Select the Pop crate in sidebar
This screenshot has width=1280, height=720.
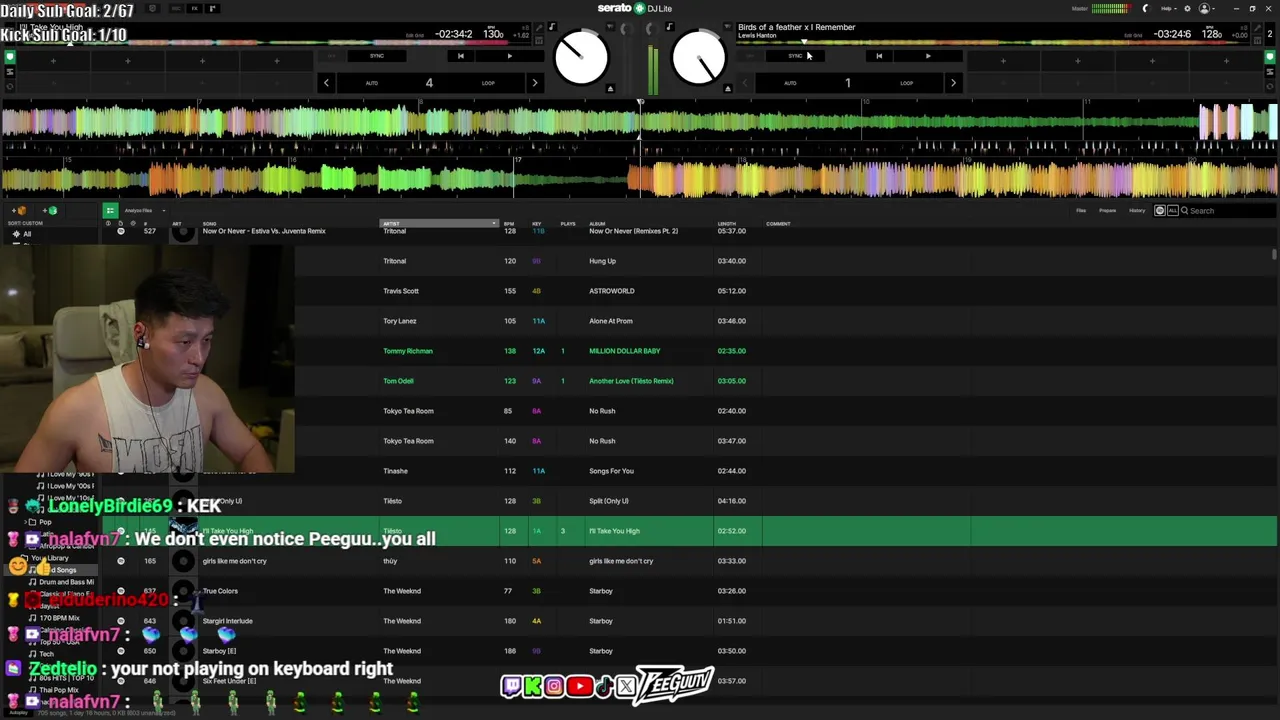coord(45,522)
